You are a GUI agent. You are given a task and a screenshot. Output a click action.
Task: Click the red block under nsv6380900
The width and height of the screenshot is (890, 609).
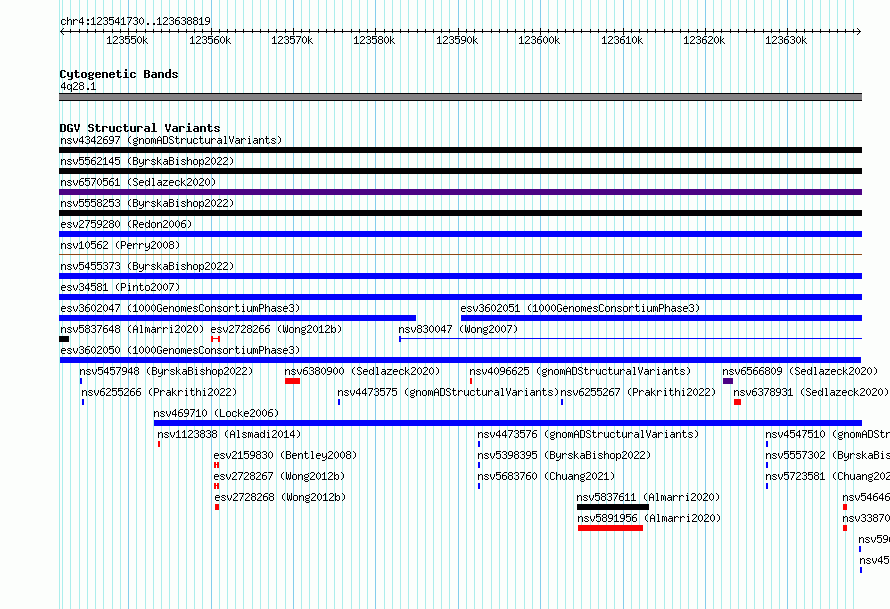[292, 381]
